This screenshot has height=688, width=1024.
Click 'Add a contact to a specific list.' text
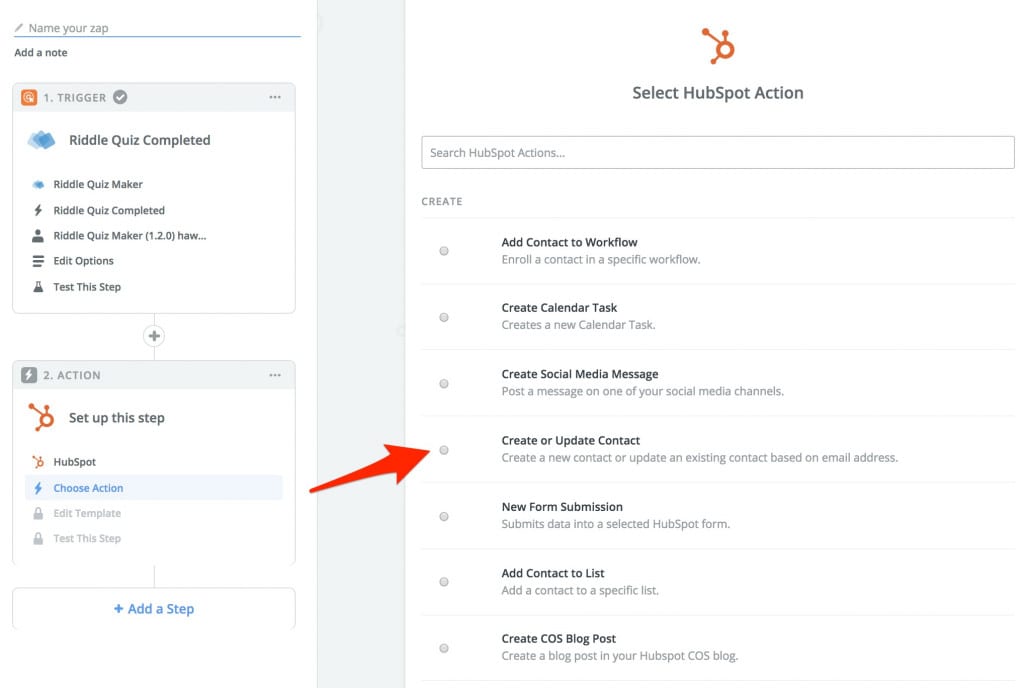click(580, 590)
